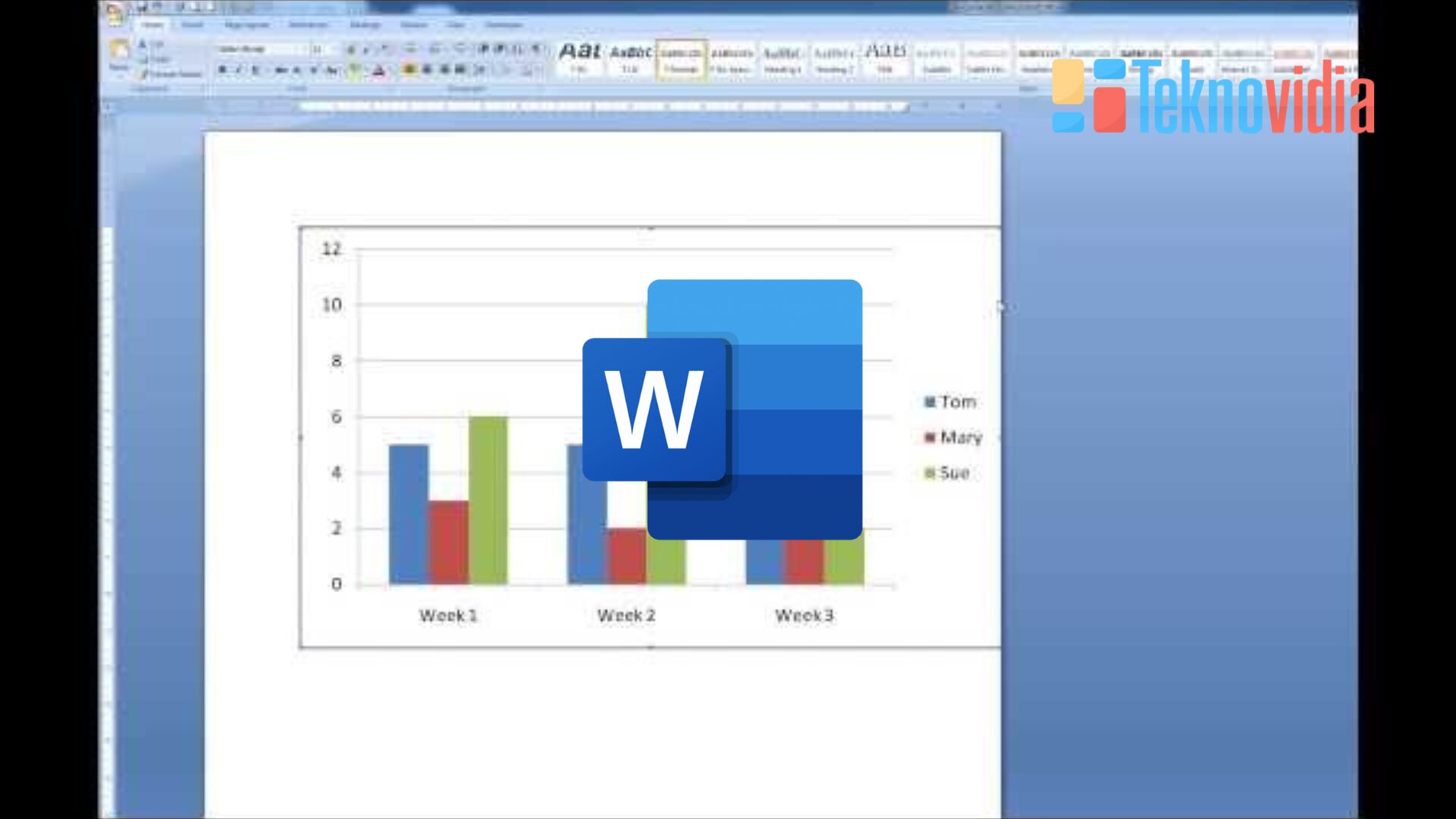Screen dimensions: 1456x819
Task: Switch to the Page Layout ribbon tab
Action: click(x=246, y=25)
